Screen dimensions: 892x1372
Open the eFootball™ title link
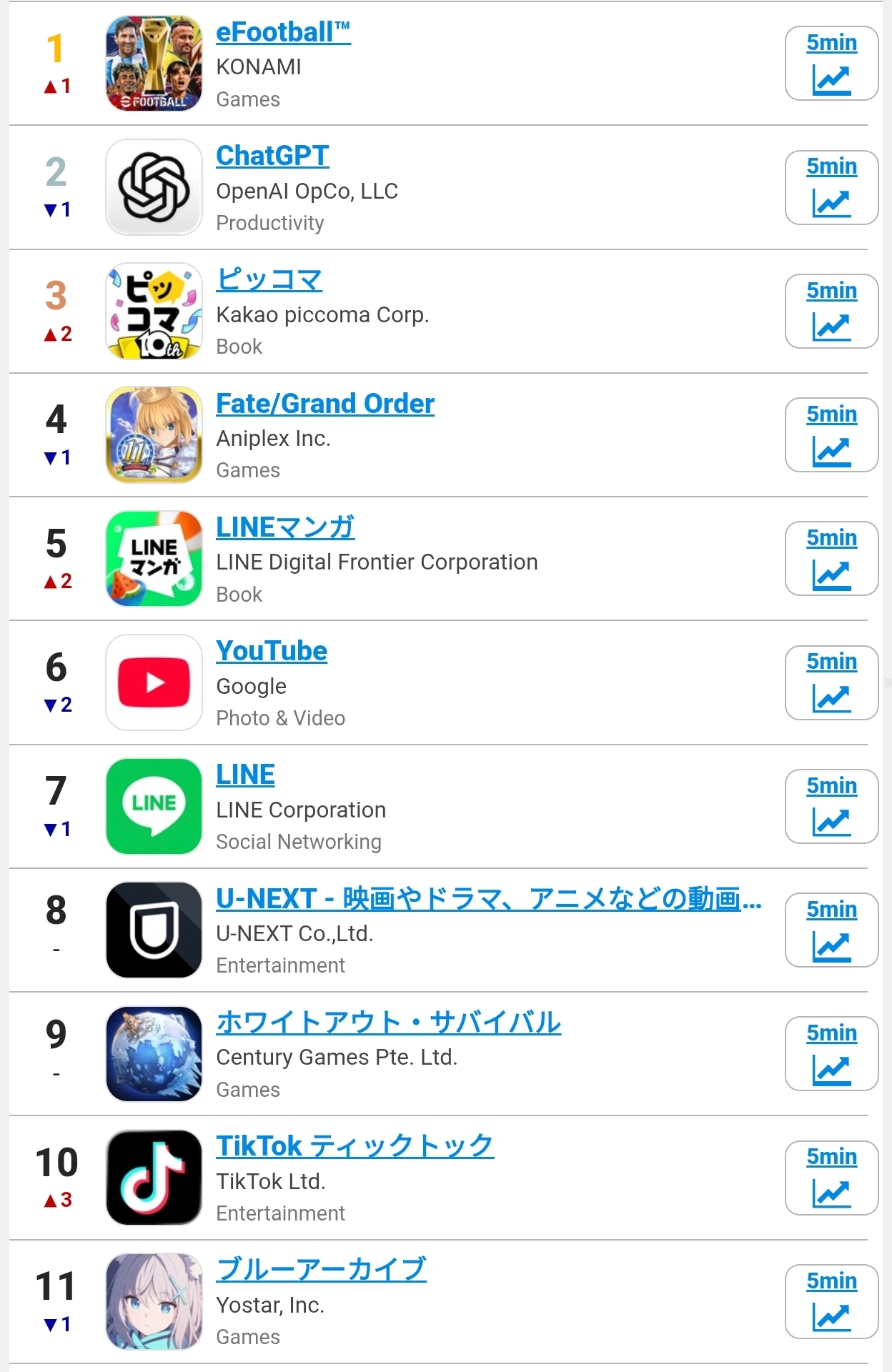283,32
